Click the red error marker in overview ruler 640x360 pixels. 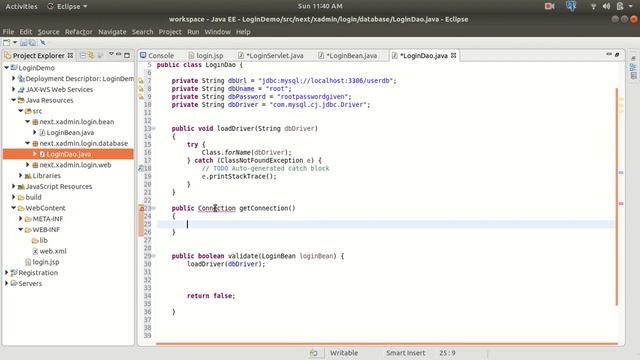(x=621, y=203)
